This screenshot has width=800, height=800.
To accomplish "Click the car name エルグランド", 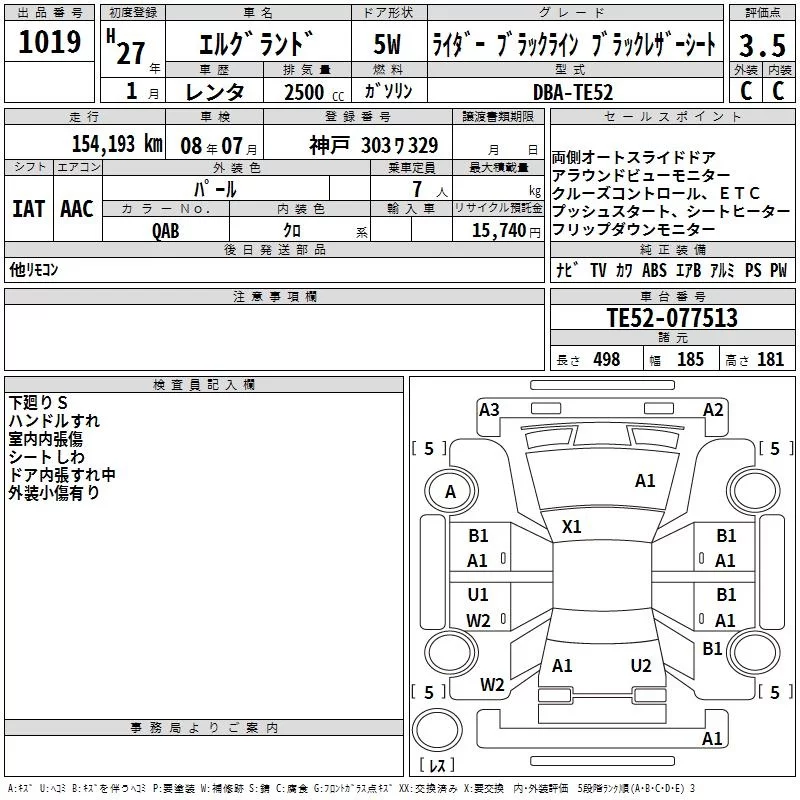I will [256, 45].
